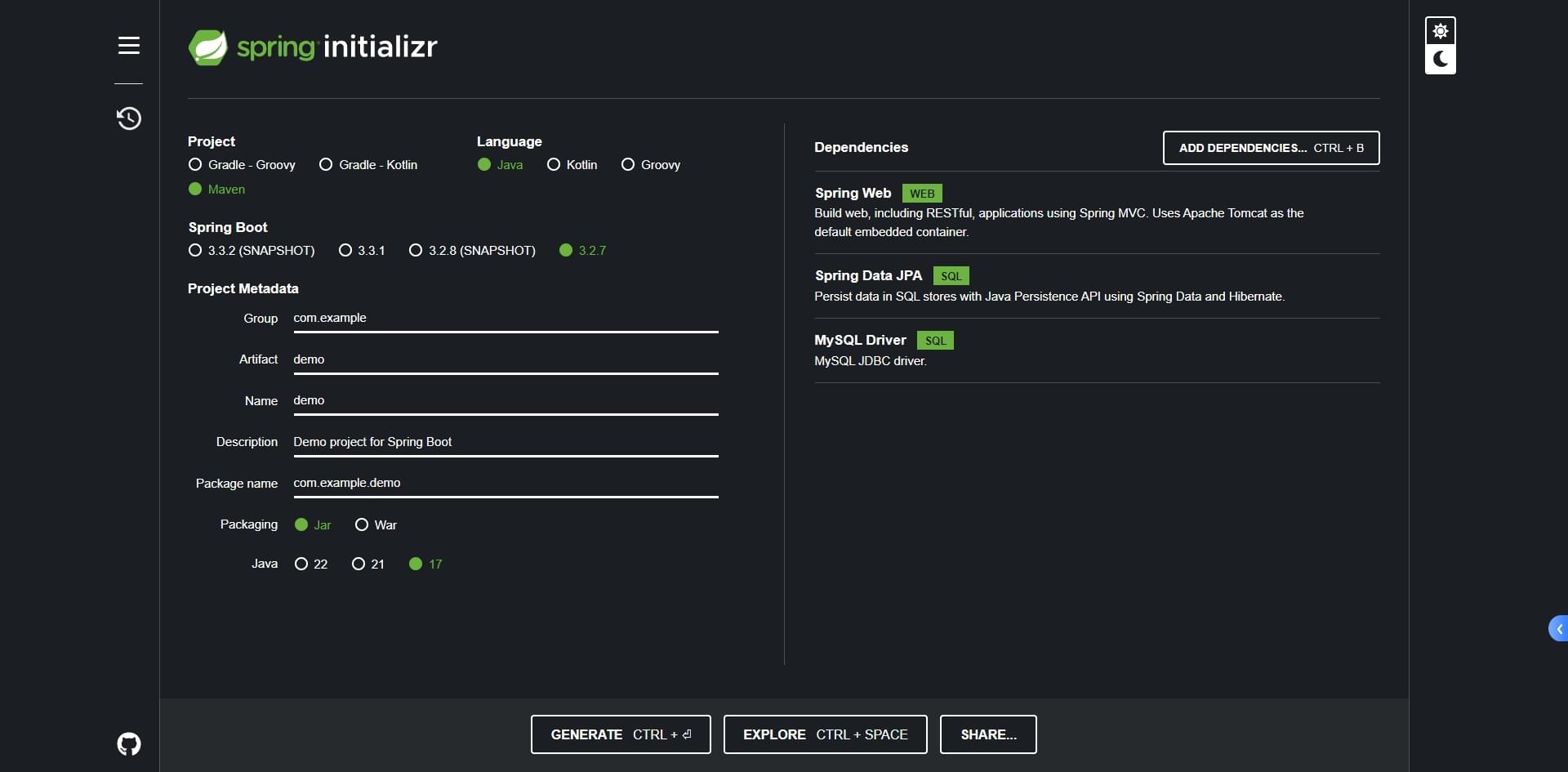Image resolution: width=1568 pixels, height=772 pixels.
Task: Select Spring Boot version 3.3.1
Action: point(345,251)
